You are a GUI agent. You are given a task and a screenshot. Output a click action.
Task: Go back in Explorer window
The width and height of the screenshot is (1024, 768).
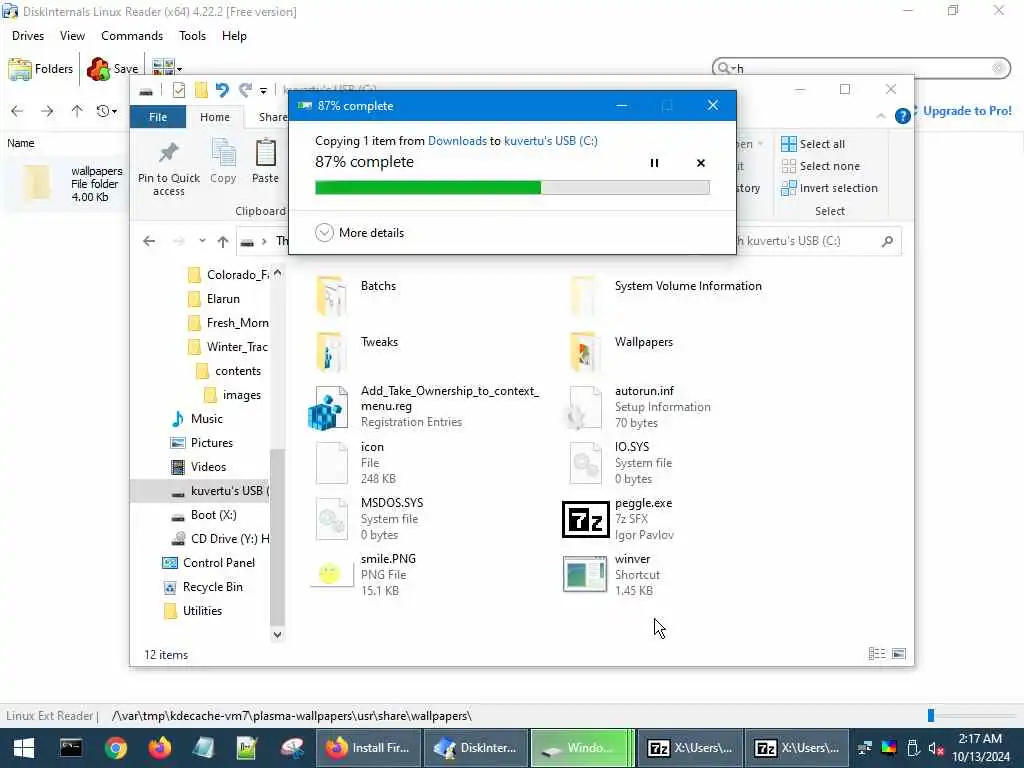pos(149,241)
